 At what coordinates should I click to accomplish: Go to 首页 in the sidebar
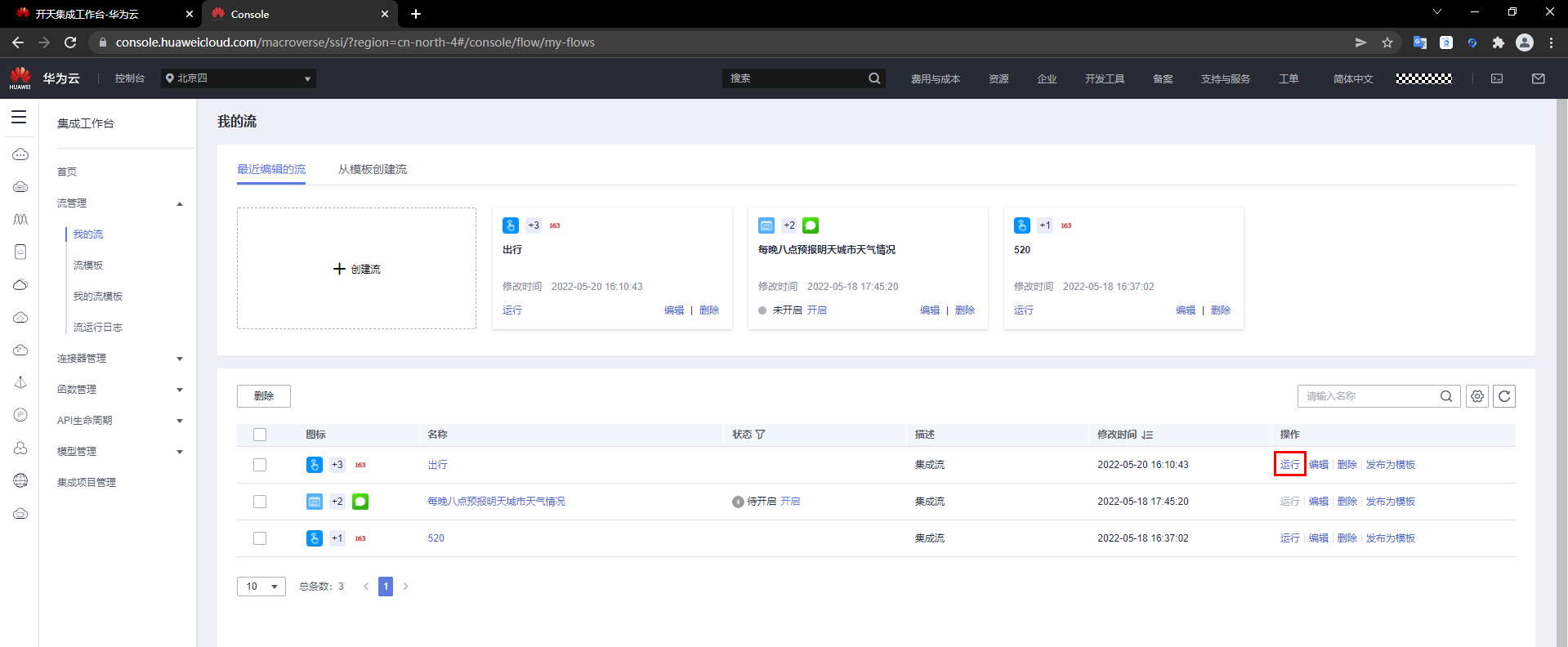(x=67, y=172)
